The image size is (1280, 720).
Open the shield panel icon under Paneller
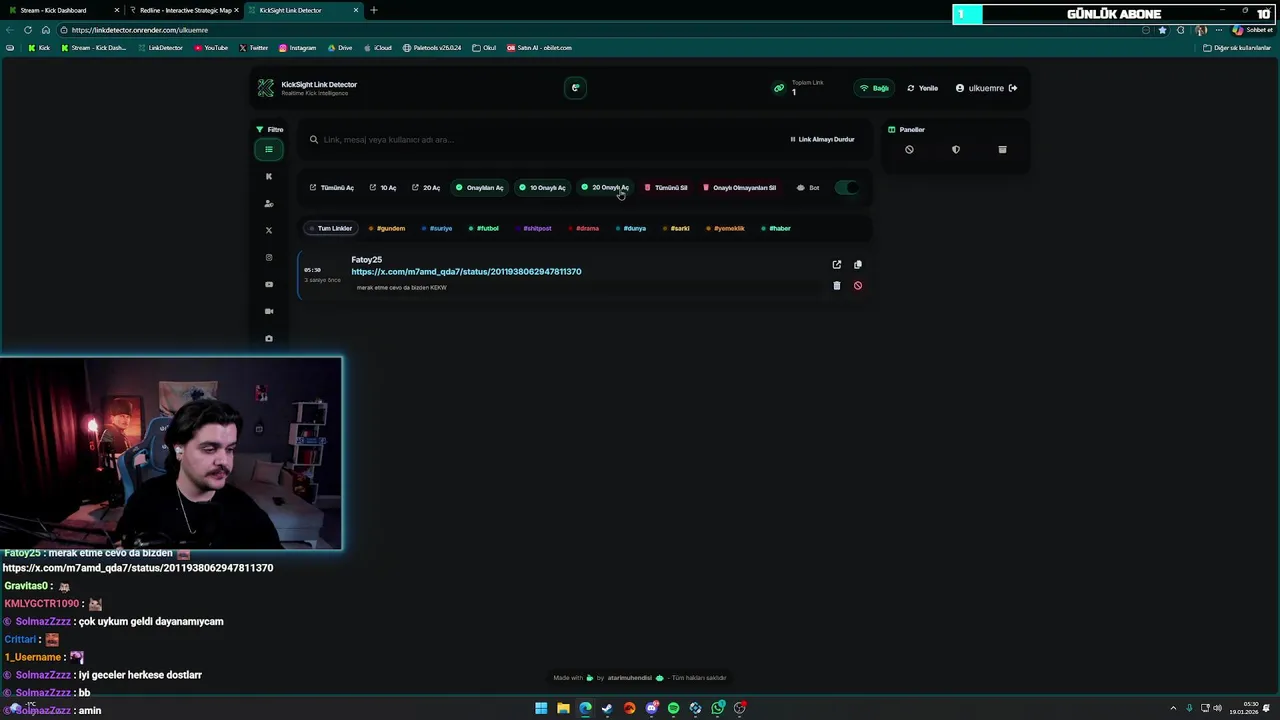pos(955,150)
